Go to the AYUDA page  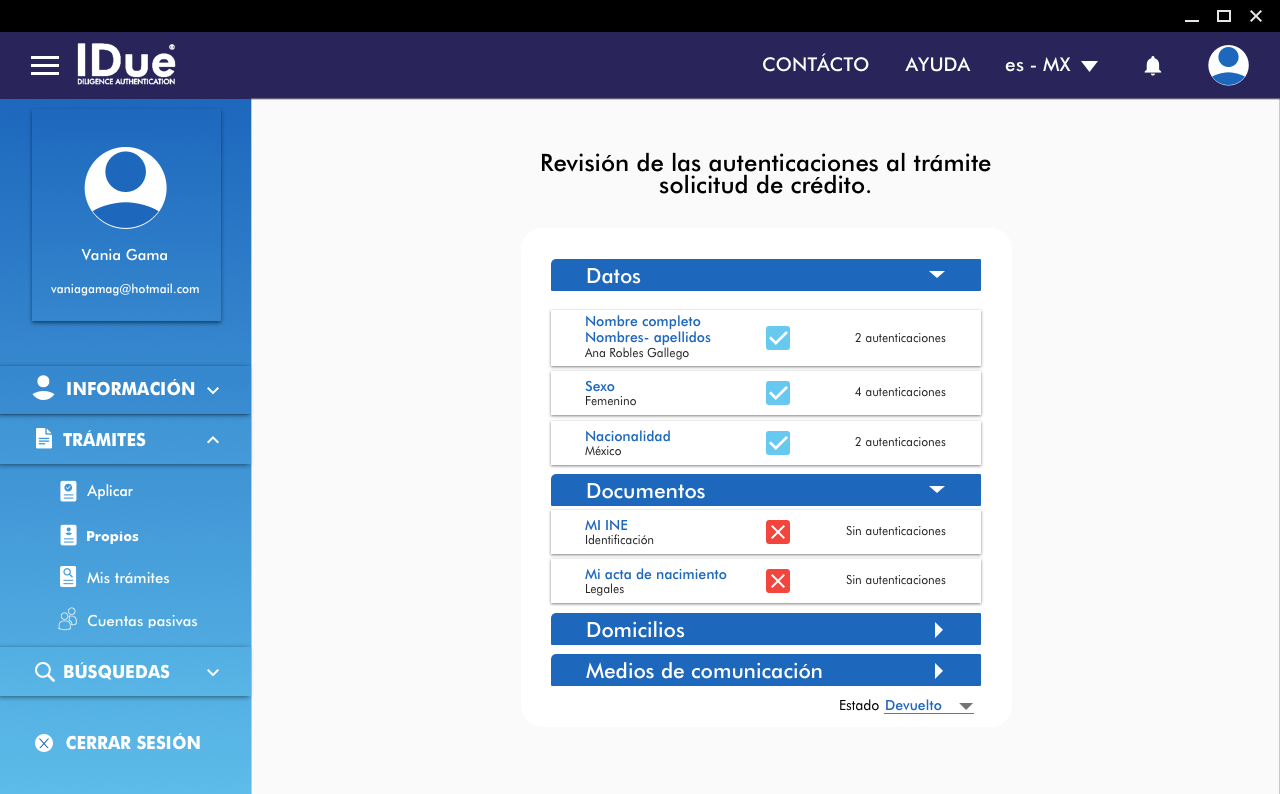pos(937,65)
